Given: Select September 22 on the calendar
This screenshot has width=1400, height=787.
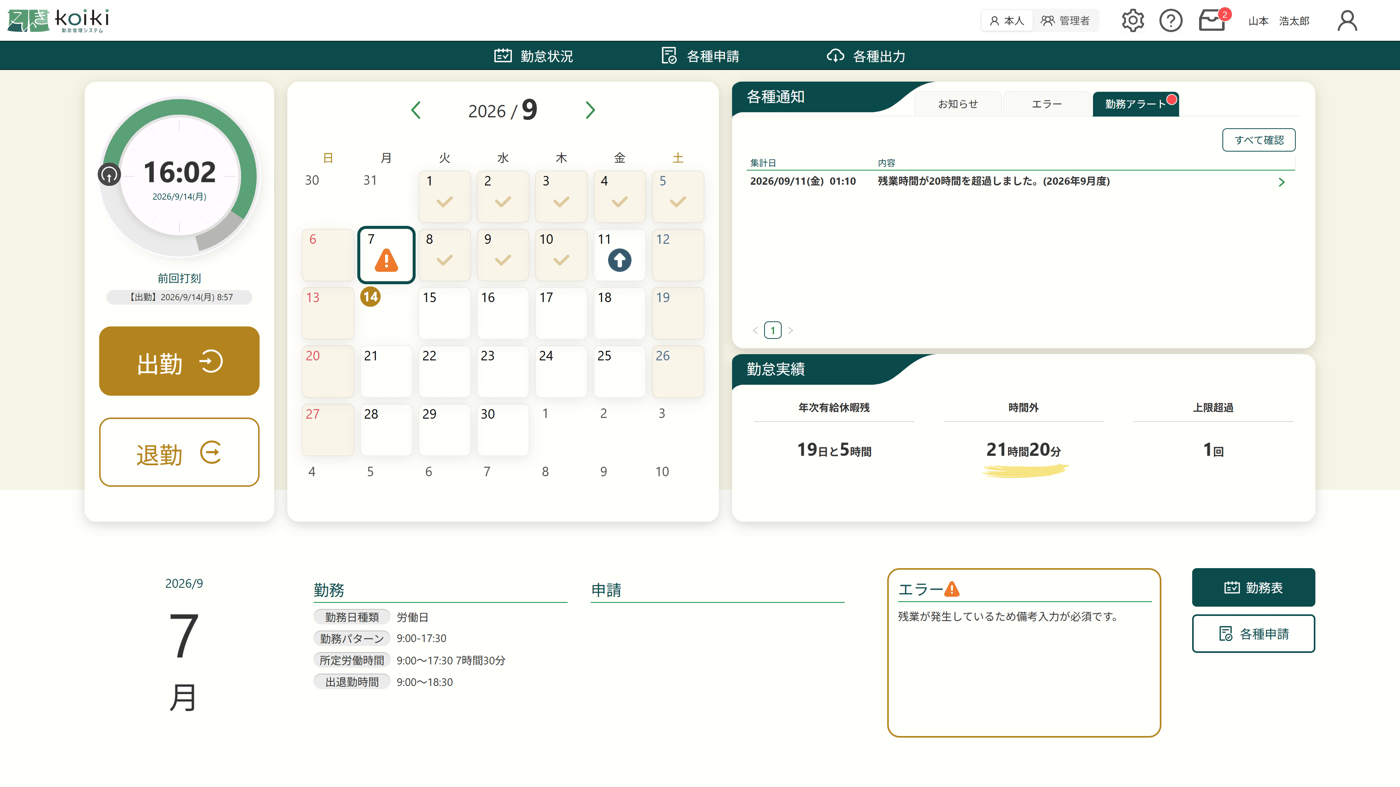Looking at the screenshot, I should pyautogui.click(x=445, y=371).
